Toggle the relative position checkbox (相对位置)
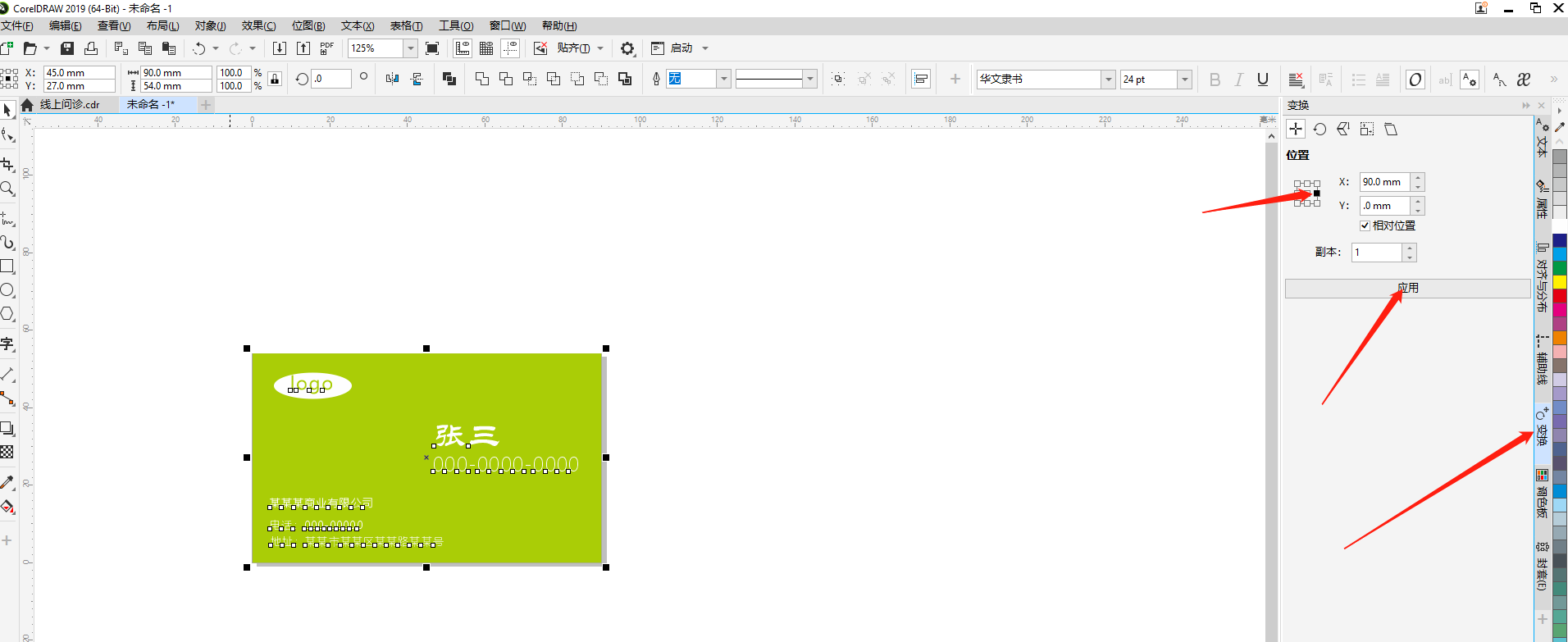1568x642 pixels. coord(1365,225)
